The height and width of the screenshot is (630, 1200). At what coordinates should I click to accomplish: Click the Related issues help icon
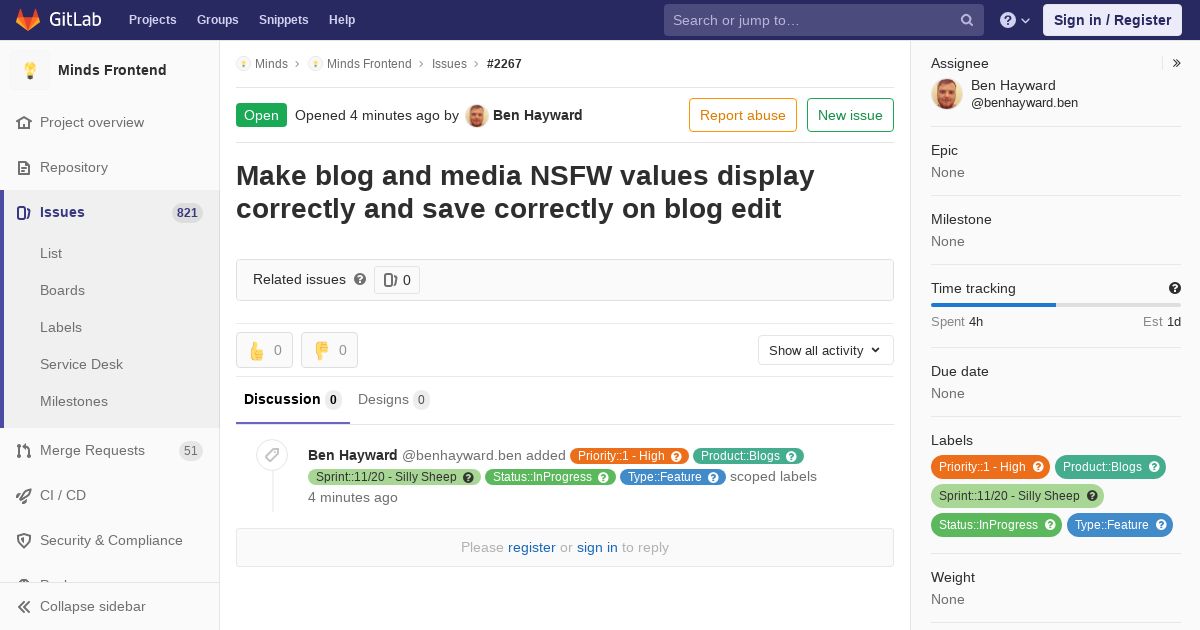[x=360, y=279]
